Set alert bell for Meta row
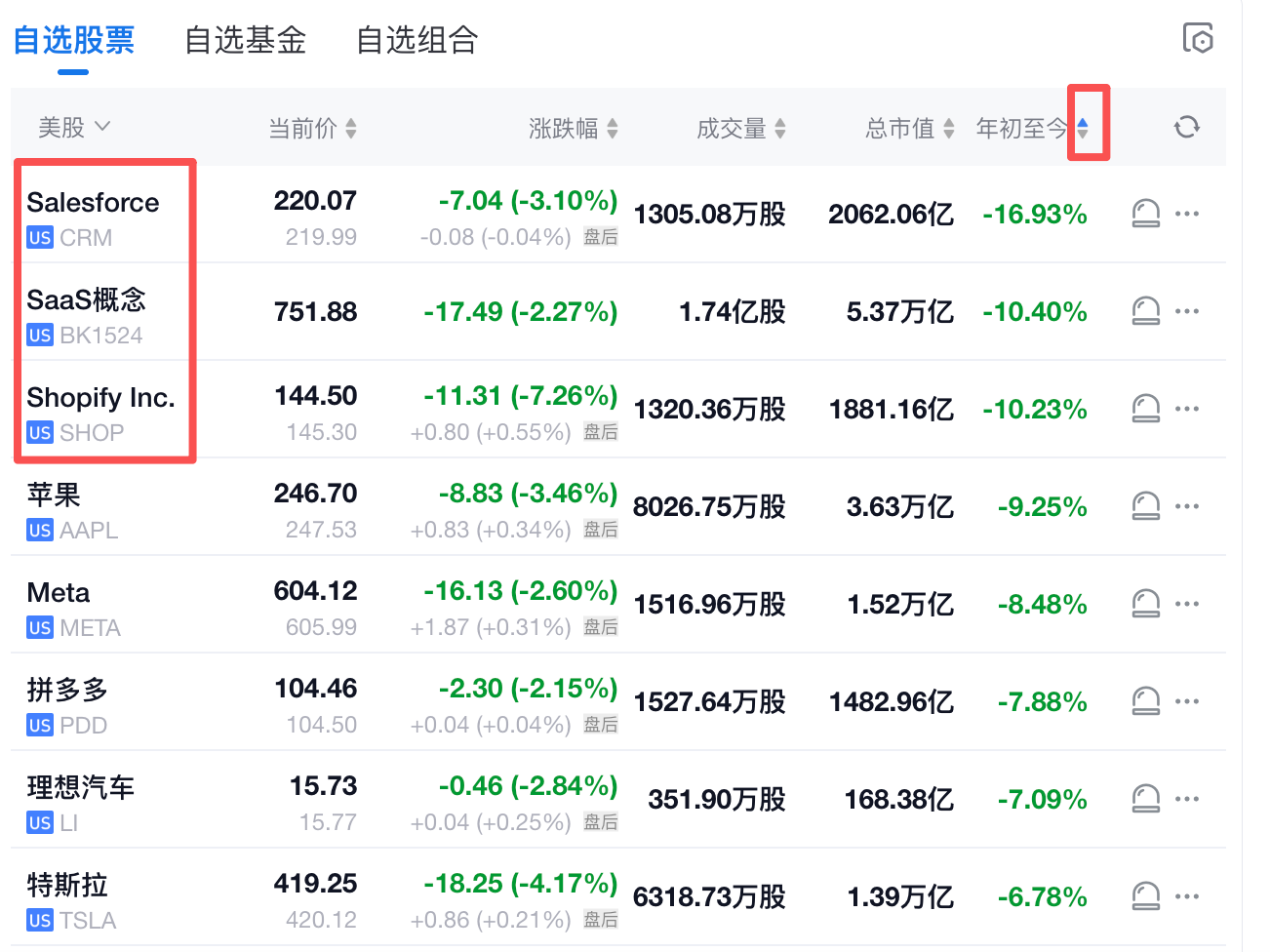This screenshot has height=952, width=1270. pos(1146,604)
